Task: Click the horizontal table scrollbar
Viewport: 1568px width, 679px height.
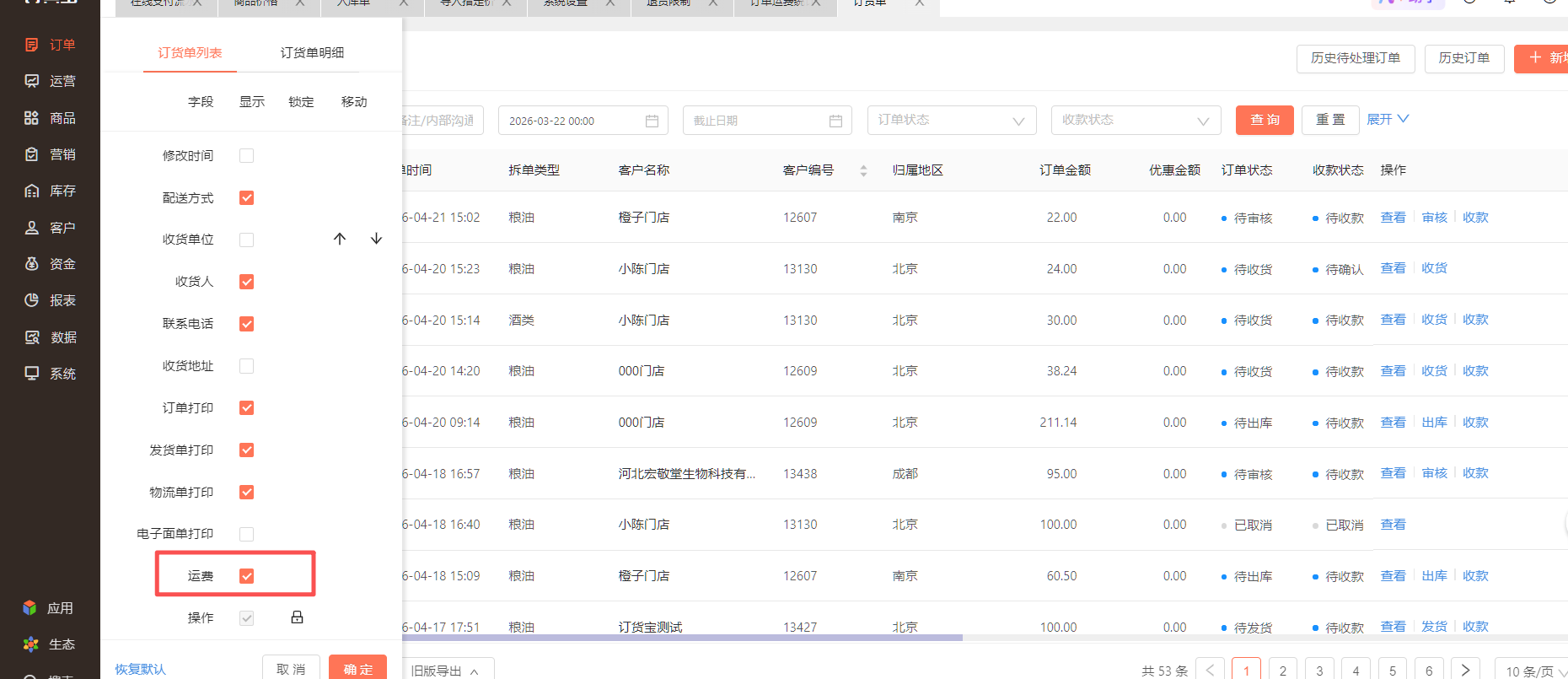Action: point(682,638)
